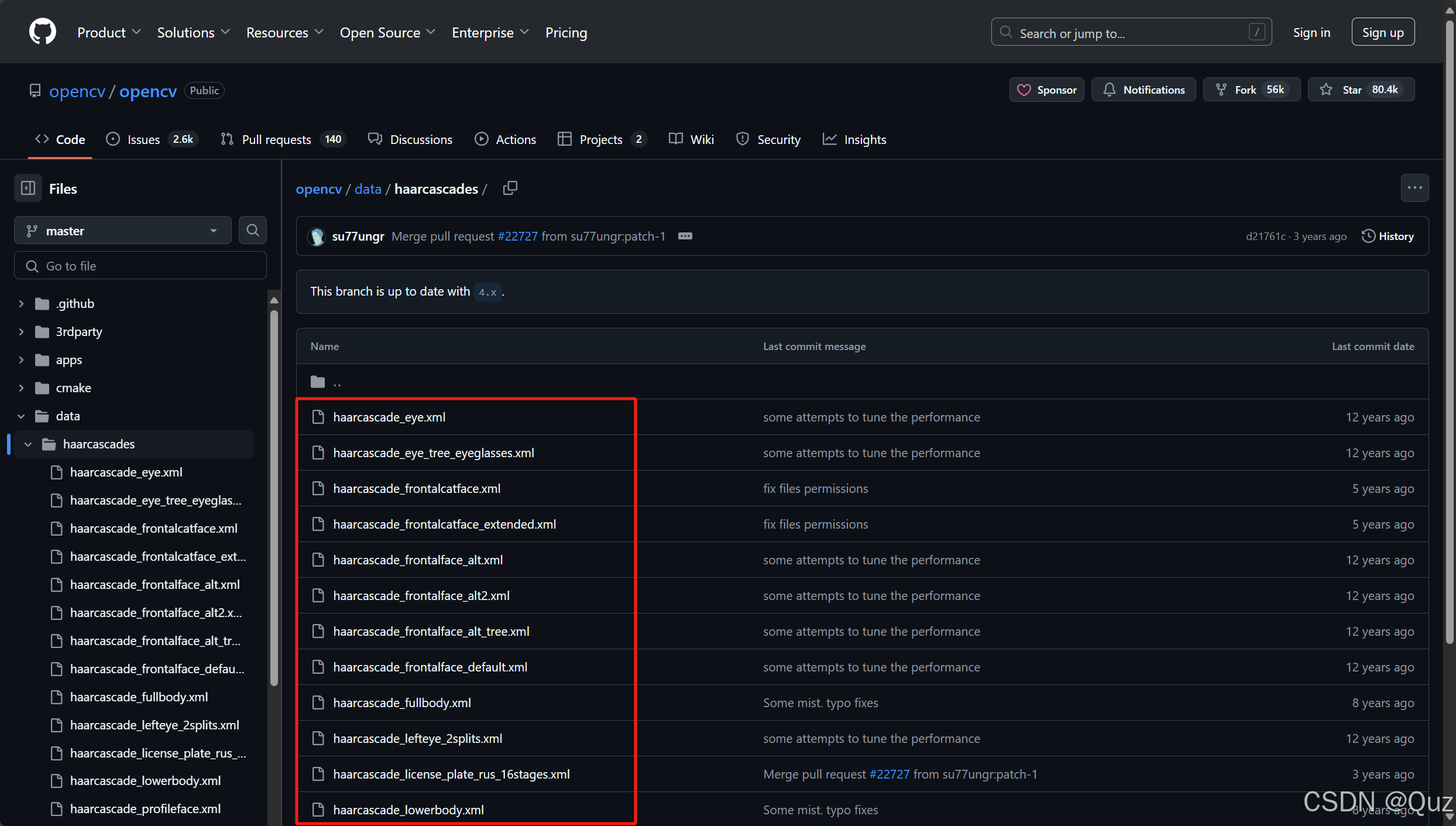Expand the 3rdparty folder
1456x826 pixels.
(x=22, y=332)
